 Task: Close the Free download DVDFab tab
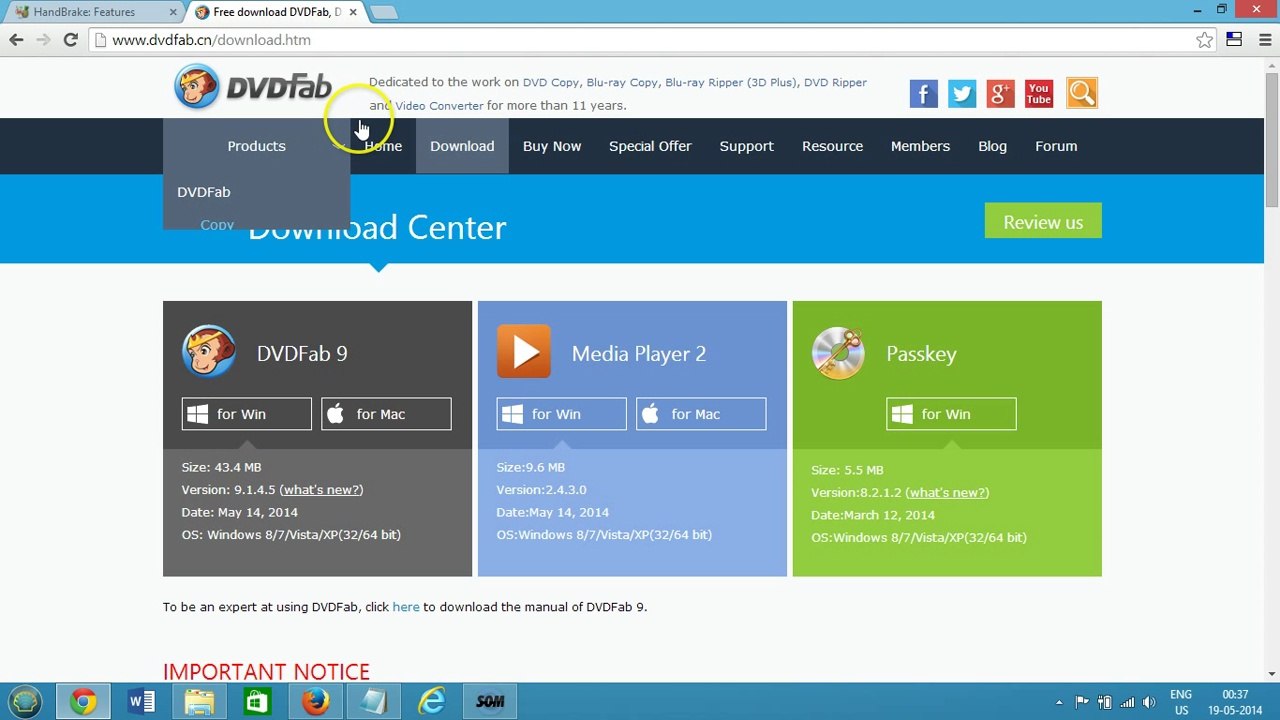[352, 12]
